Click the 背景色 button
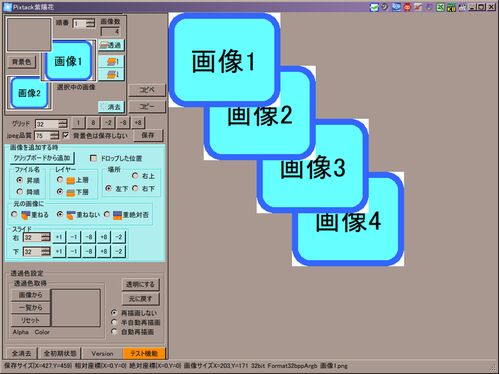This screenshot has height=374, width=500. pyautogui.click(x=22, y=62)
